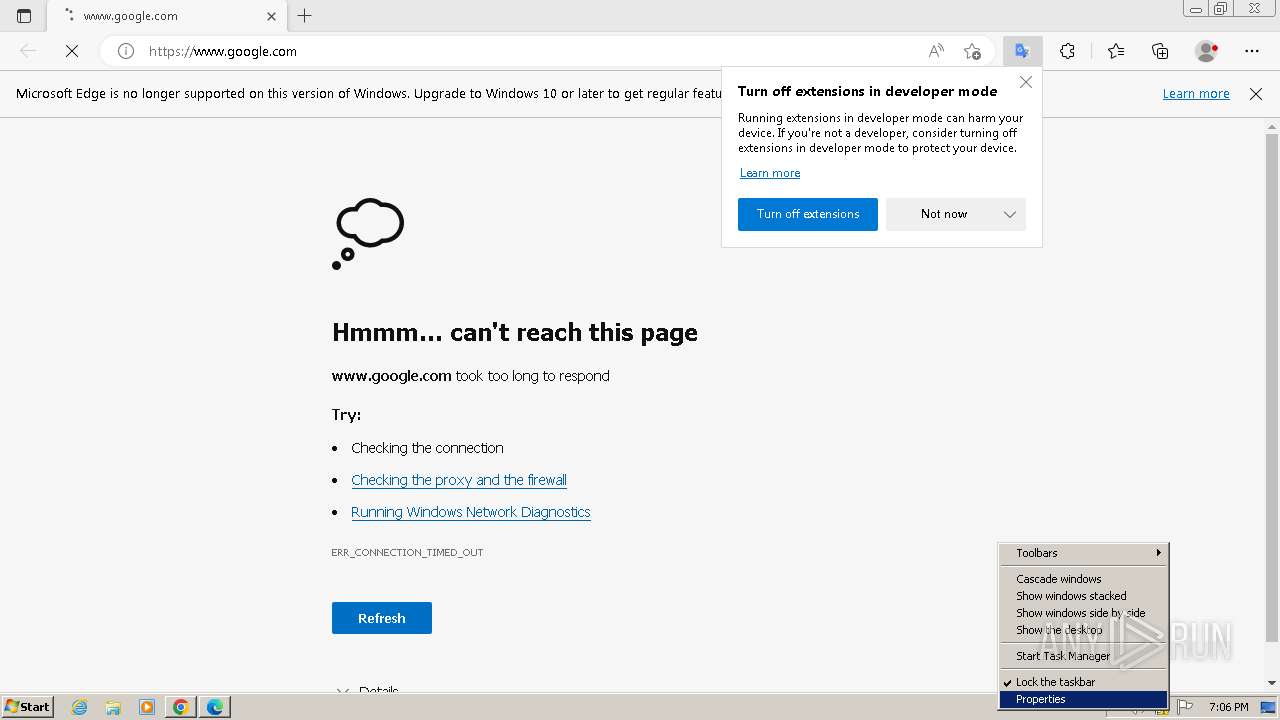
Task: Expand the Details section chevron
Action: point(343,691)
